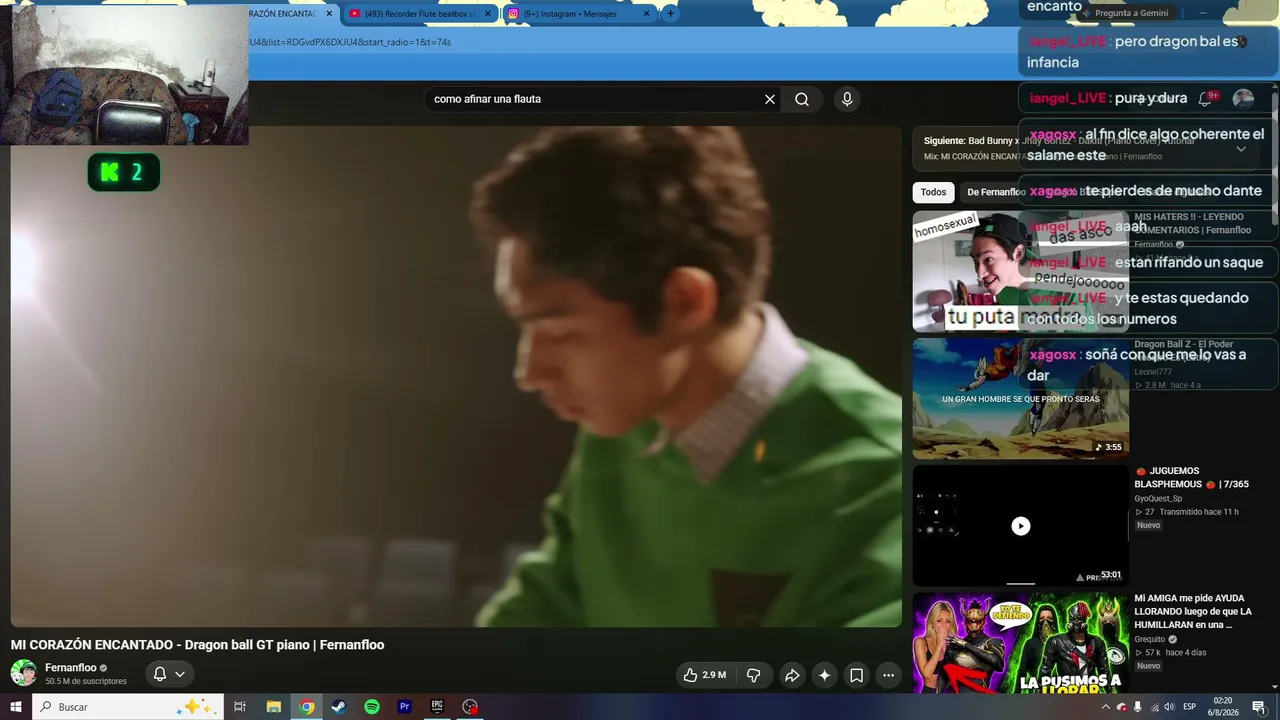Image resolution: width=1280 pixels, height=720 pixels.
Task: Open JUGUEMOS BLASPHEMOUS video title
Action: [x=1191, y=478]
